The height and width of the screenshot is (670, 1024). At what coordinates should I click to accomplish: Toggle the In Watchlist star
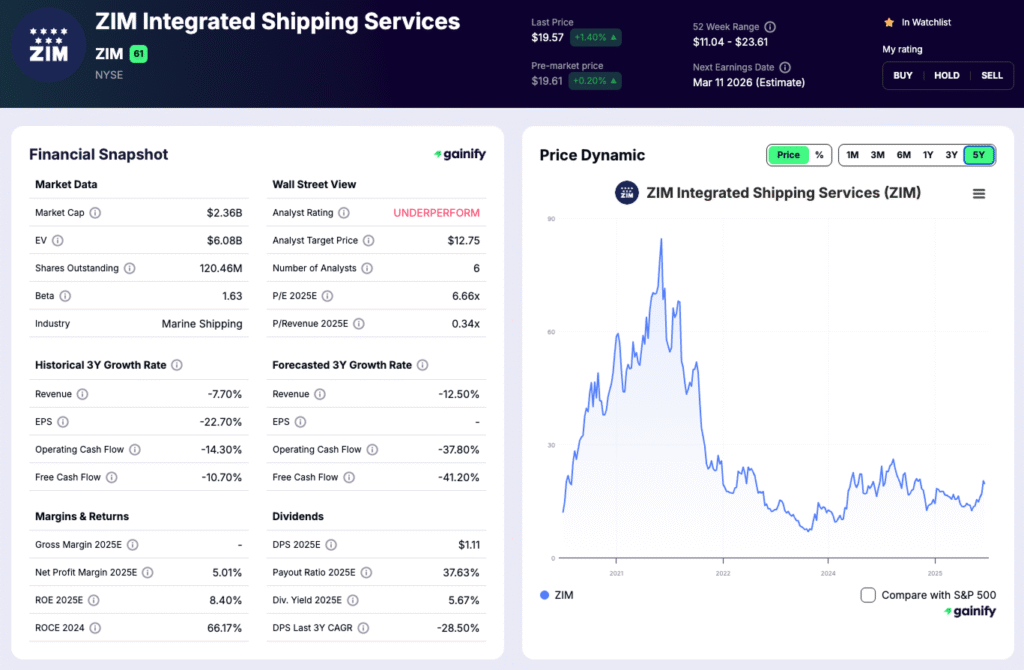pyautogui.click(x=888, y=22)
